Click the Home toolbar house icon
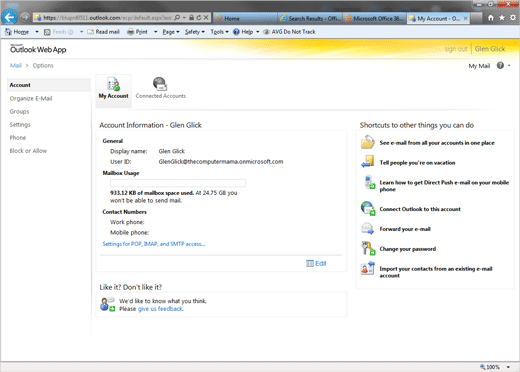 point(8,32)
